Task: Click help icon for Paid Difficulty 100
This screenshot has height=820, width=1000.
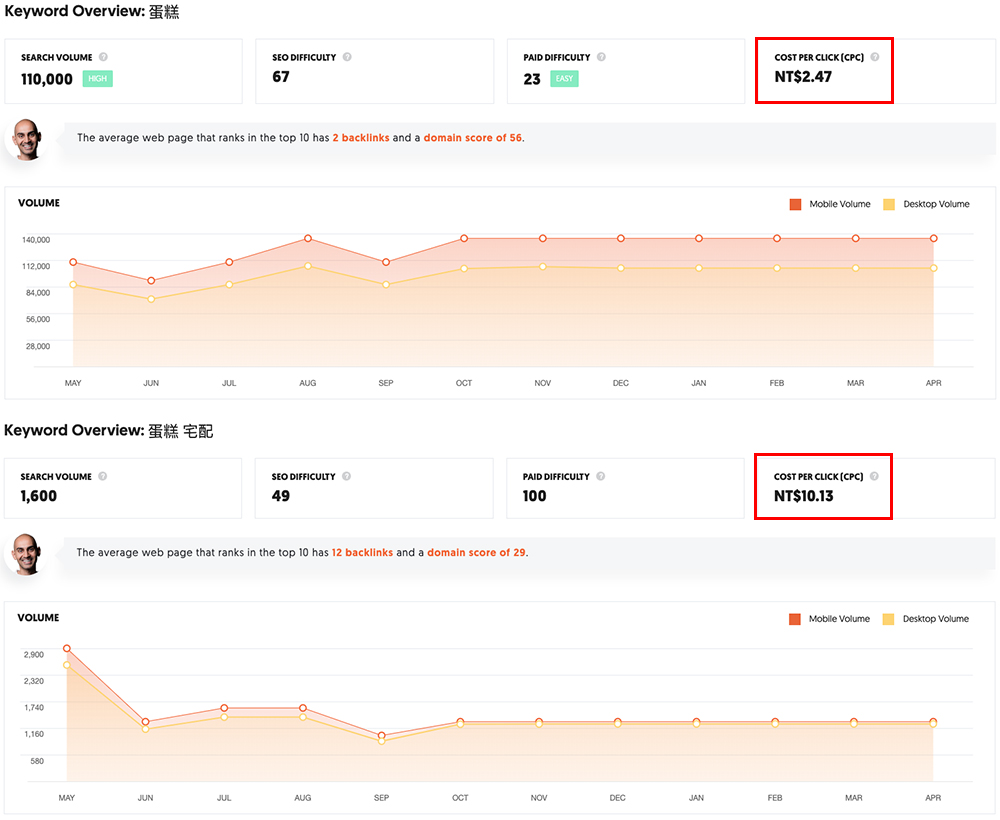Action: 600,477
